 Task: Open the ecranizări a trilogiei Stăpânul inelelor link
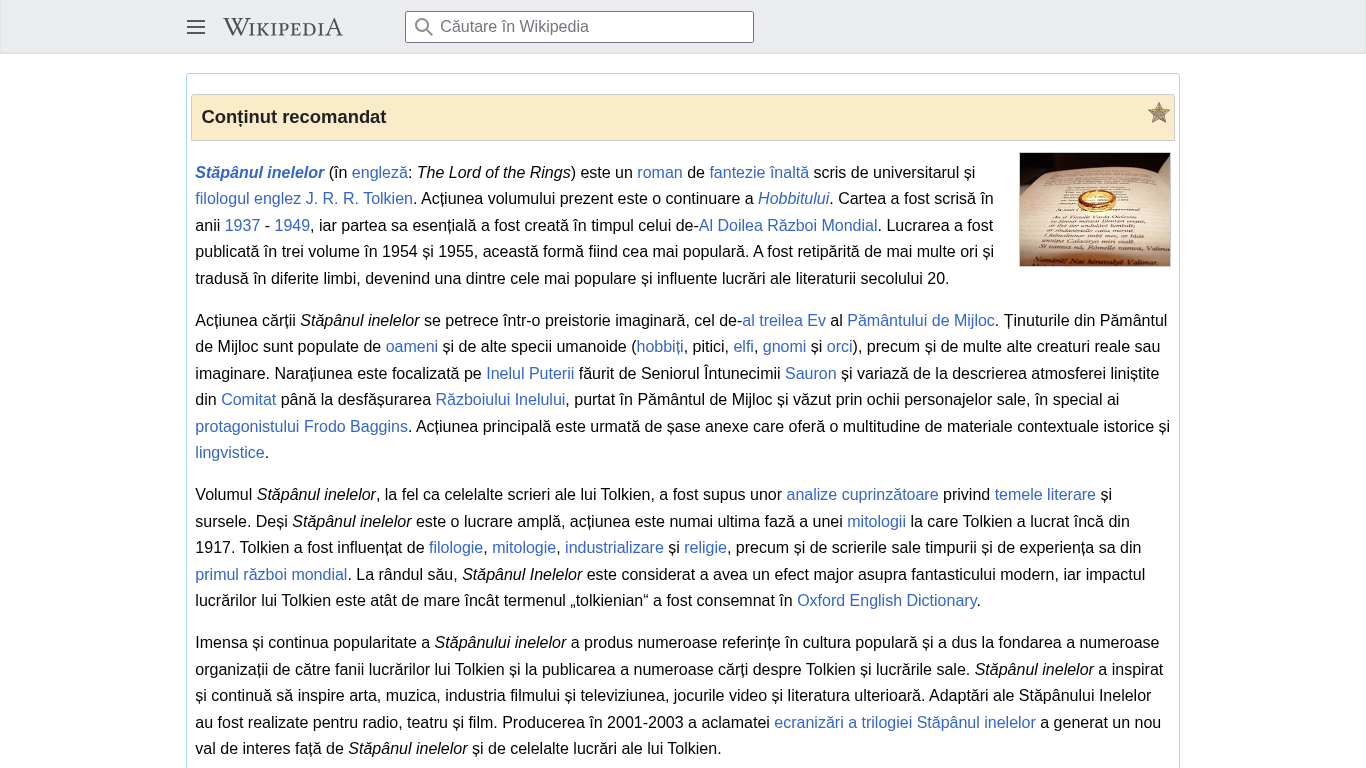(905, 722)
